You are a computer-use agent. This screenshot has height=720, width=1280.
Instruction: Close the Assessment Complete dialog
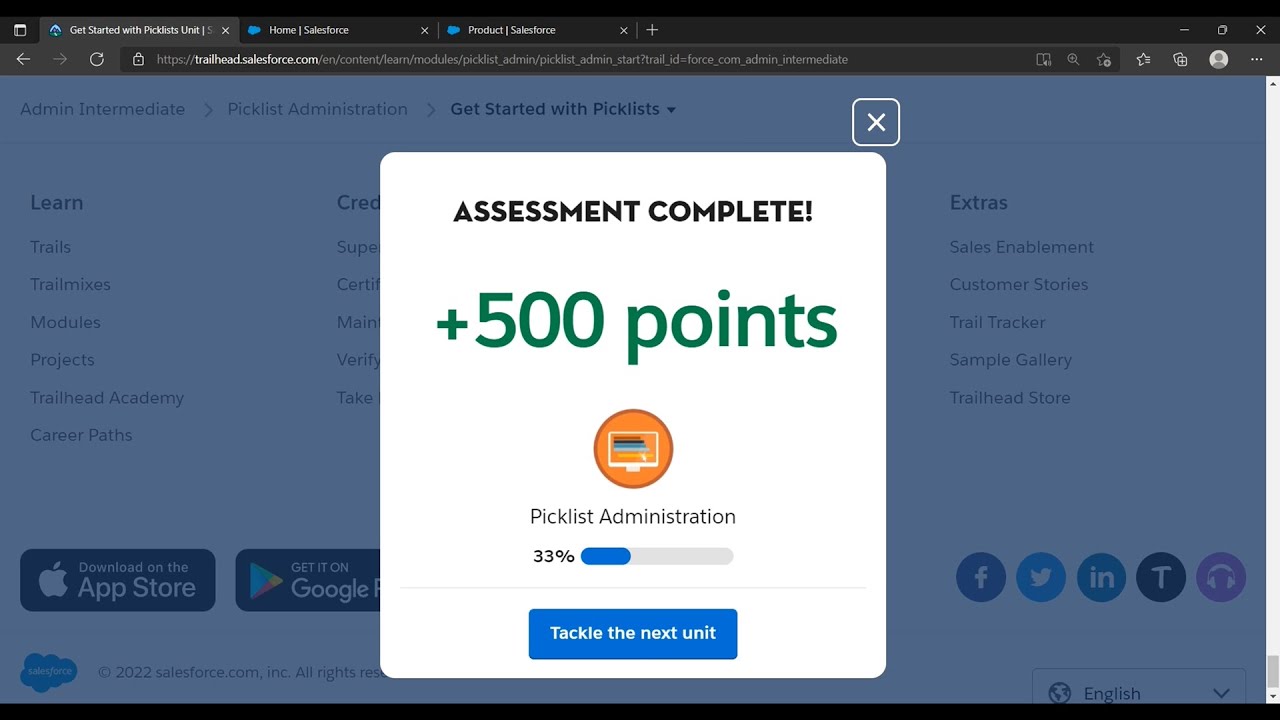tap(876, 122)
